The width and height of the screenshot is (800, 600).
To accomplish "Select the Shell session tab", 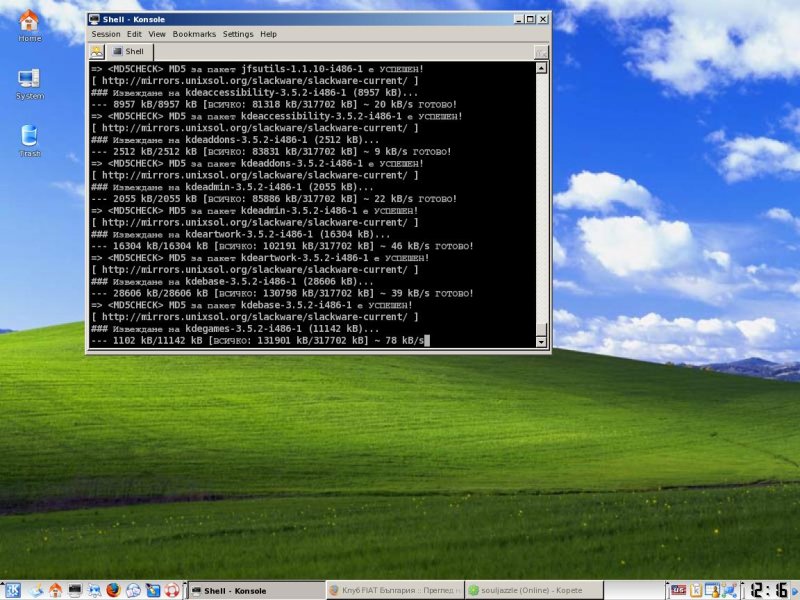I will point(129,52).
